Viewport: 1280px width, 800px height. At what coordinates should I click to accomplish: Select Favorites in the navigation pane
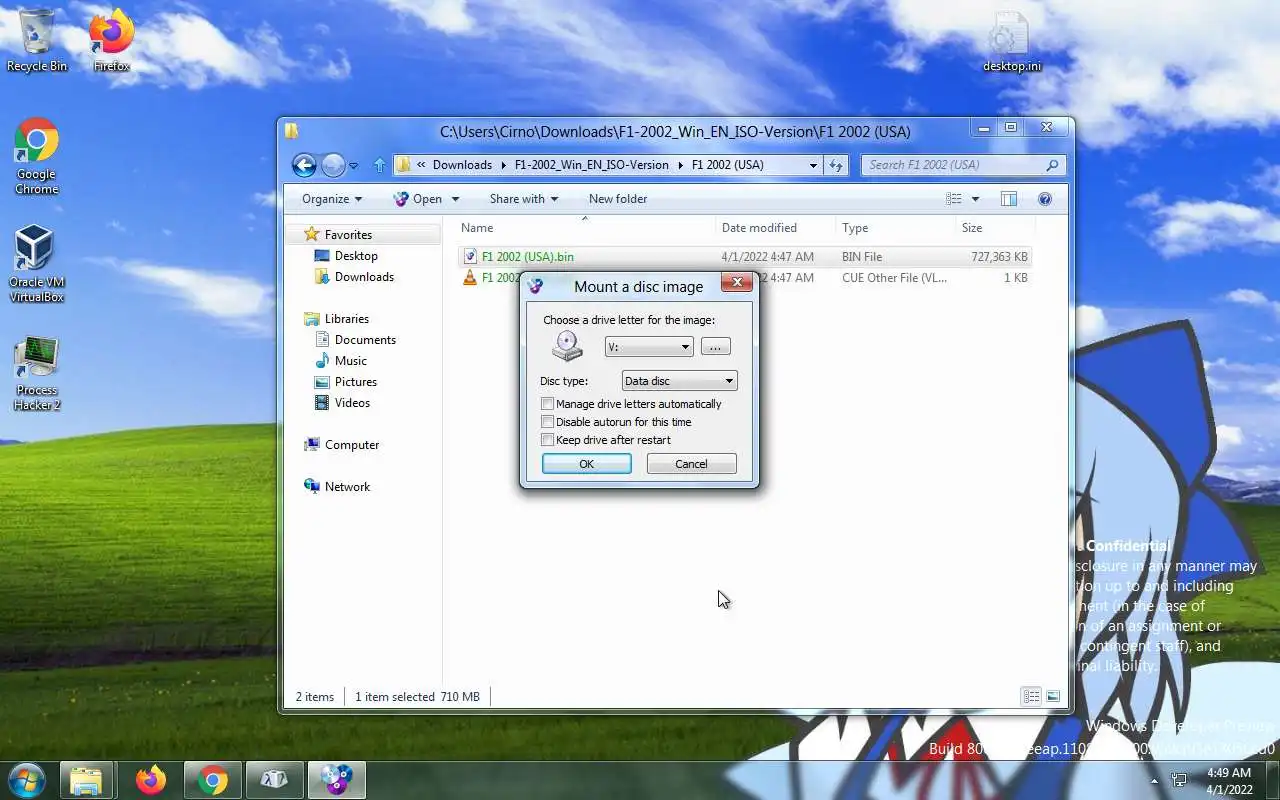(x=348, y=235)
